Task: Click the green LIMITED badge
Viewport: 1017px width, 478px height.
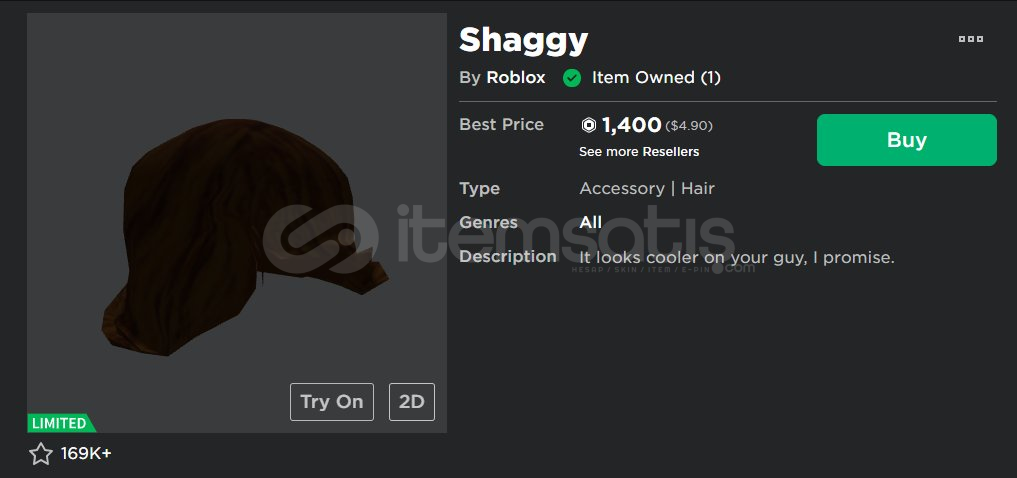Action: (x=61, y=424)
